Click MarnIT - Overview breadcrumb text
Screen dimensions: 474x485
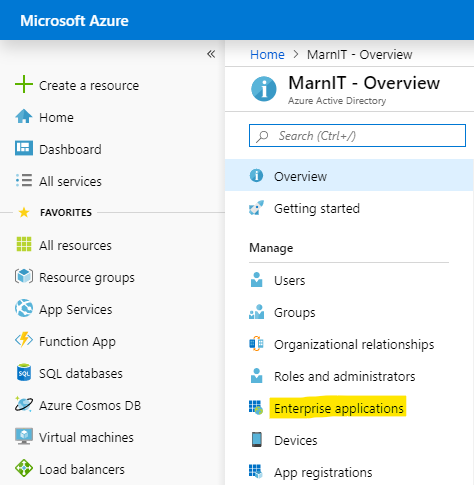360,54
